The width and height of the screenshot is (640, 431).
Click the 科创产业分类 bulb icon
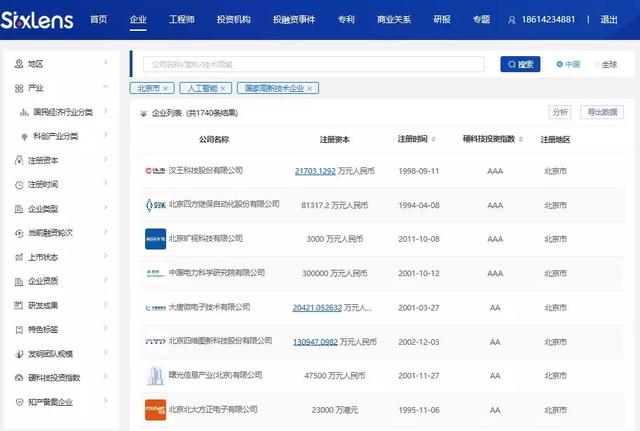coord(24,136)
